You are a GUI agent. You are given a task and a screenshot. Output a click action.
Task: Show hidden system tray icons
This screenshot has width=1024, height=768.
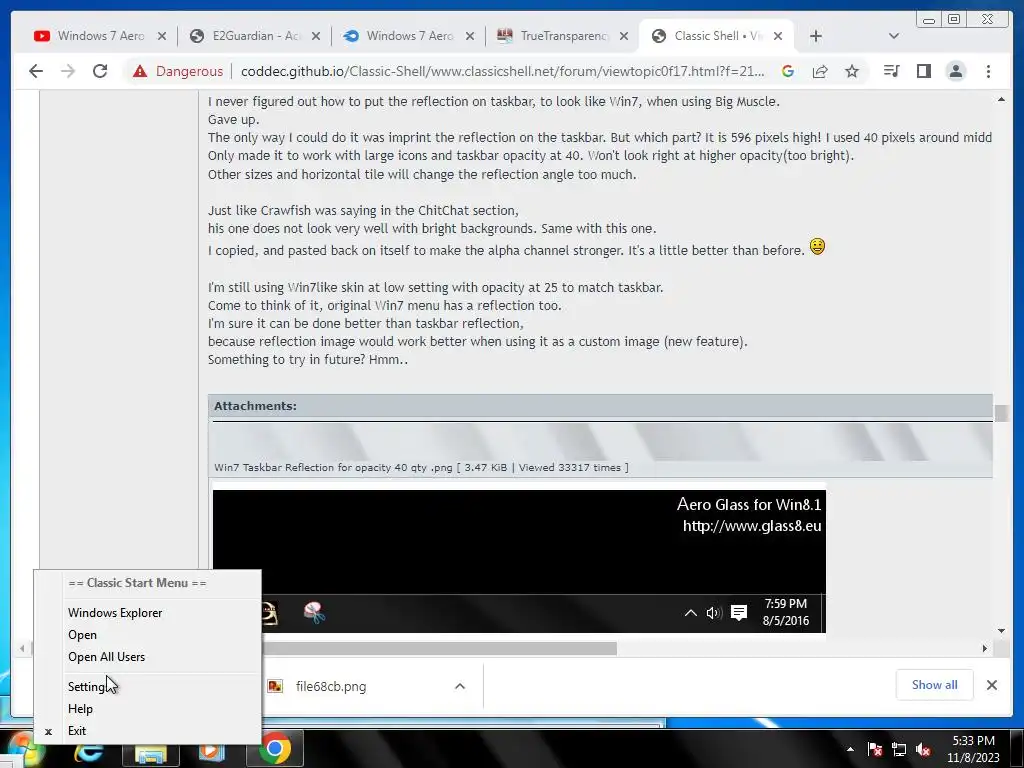(850, 749)
